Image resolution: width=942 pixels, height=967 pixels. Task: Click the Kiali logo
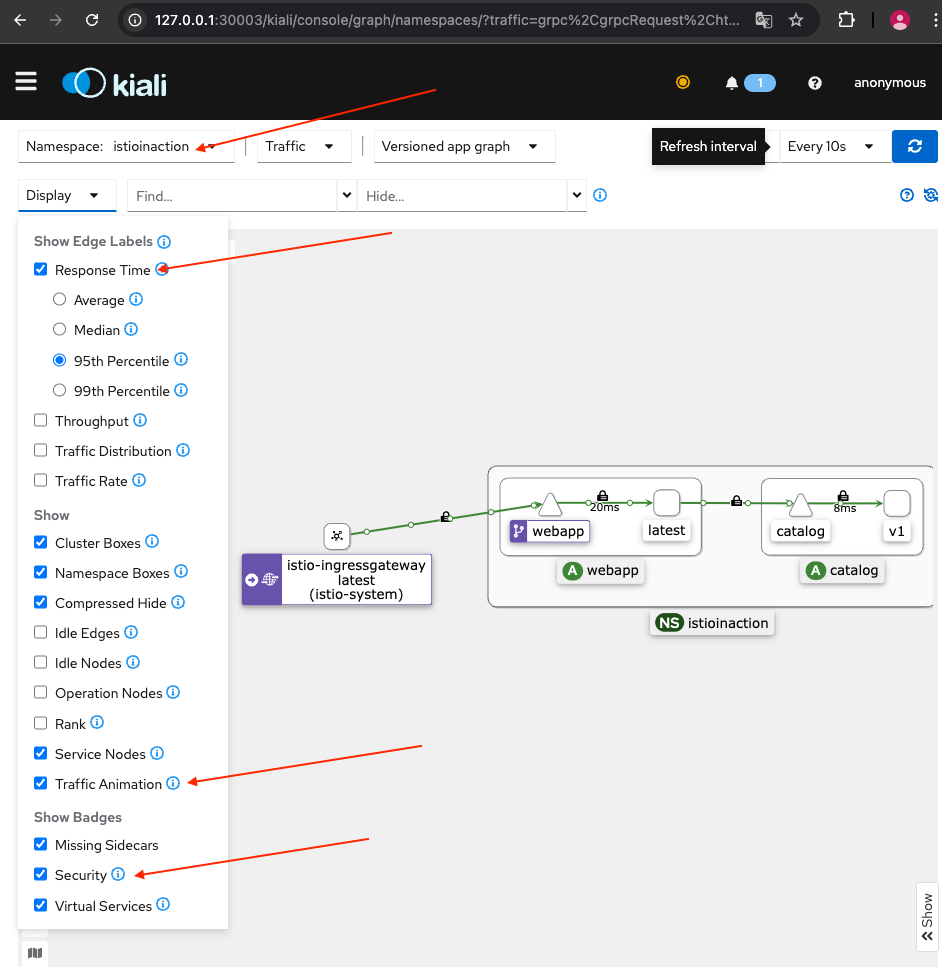coord(115,83)
